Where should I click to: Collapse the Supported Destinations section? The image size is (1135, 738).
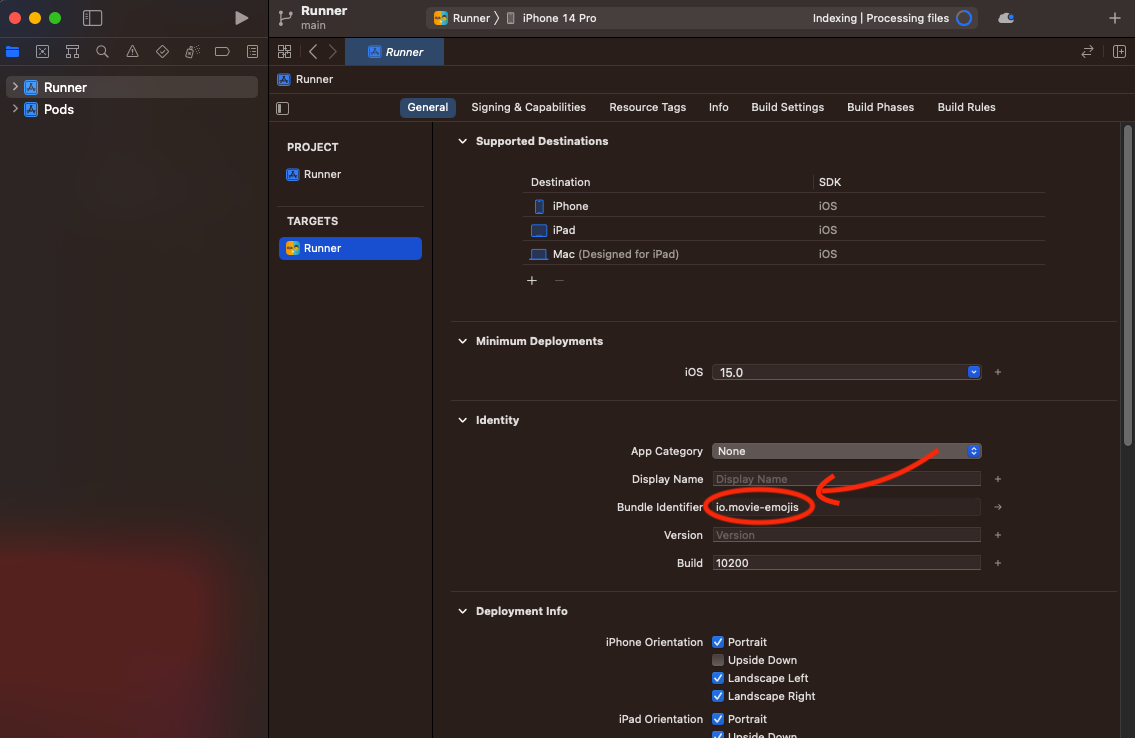[463, 141]
